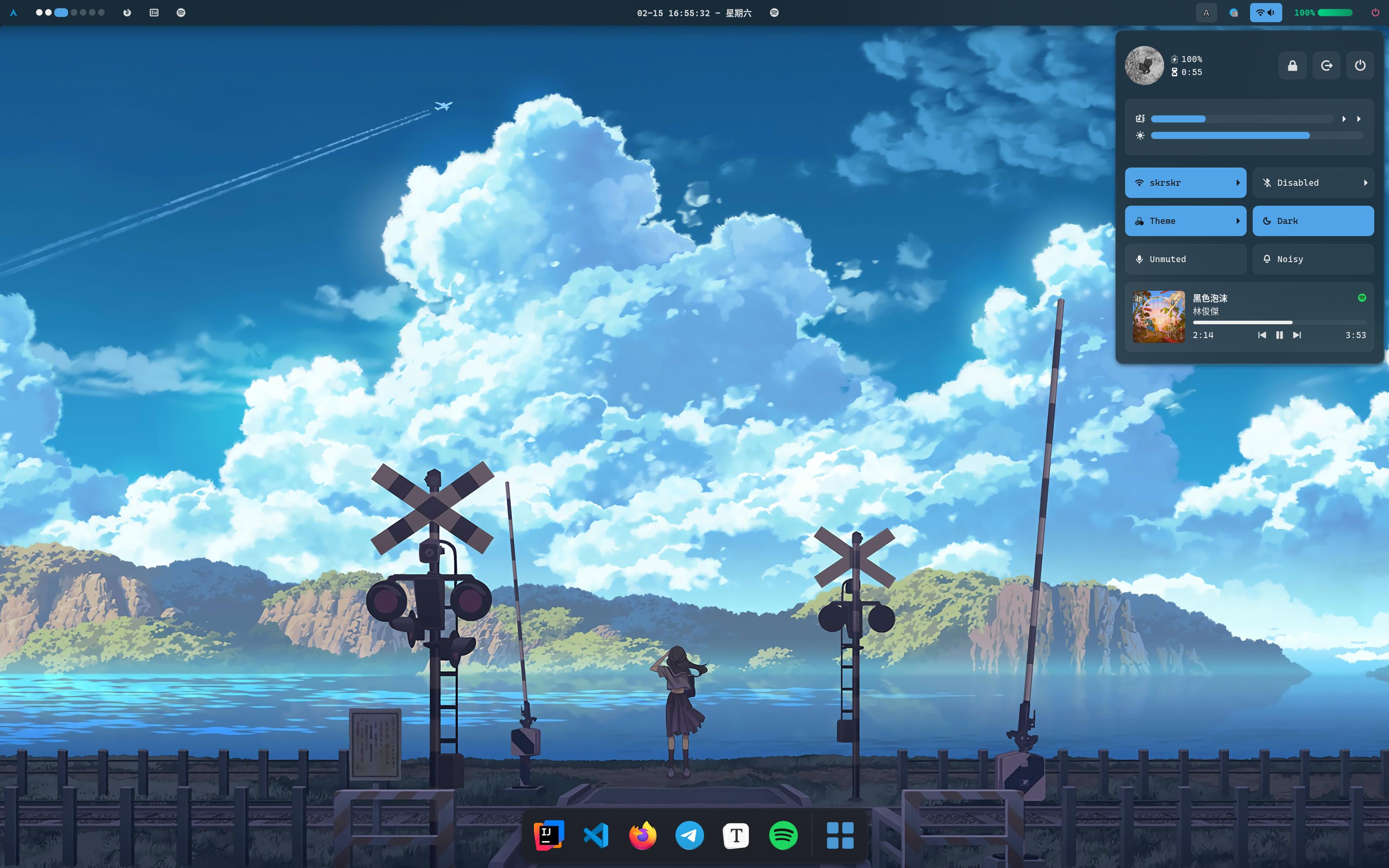Image resolution: width=1389 pixels, height=868 pixels.
Task: Open IntelliJ IDEA from the dock
Action: coord(549,835)
